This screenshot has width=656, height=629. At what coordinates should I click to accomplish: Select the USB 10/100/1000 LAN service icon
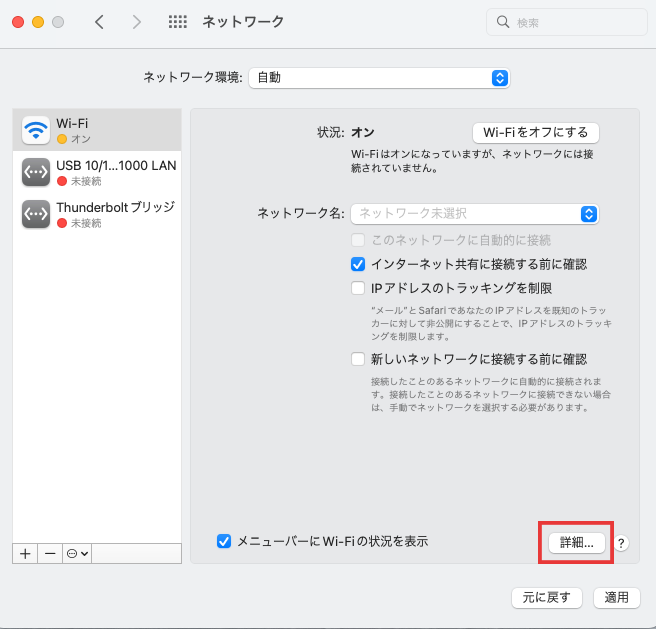pyautogui.click(x=36, y=172)
